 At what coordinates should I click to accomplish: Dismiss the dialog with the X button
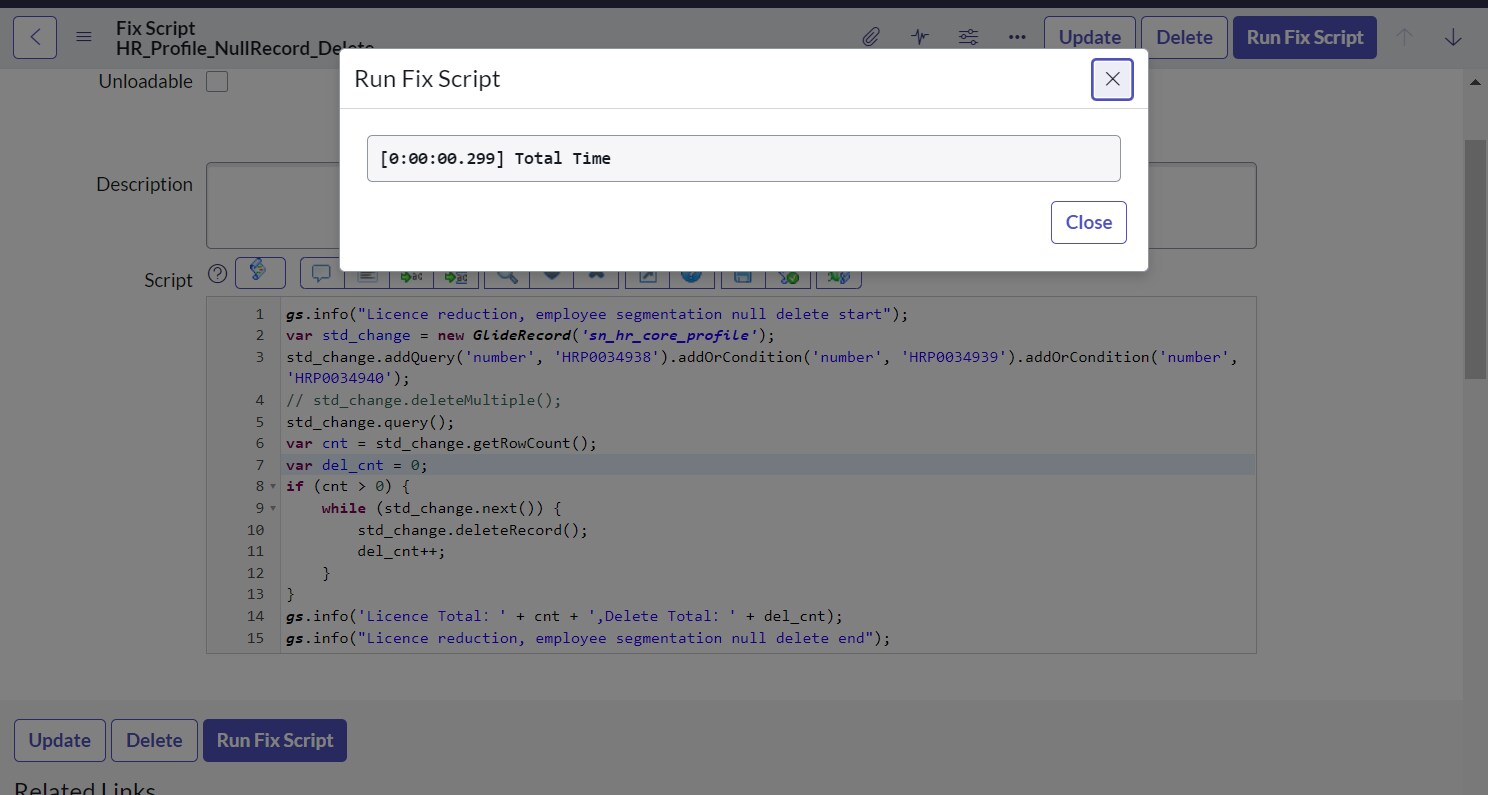(1112, 79)
